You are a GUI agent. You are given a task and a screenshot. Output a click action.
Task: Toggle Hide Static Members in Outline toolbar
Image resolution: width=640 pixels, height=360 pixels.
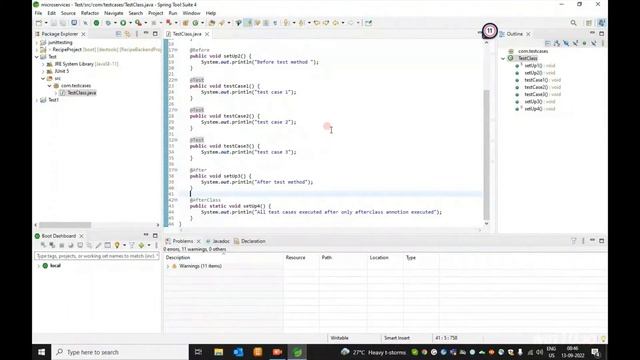pos(576,43)
